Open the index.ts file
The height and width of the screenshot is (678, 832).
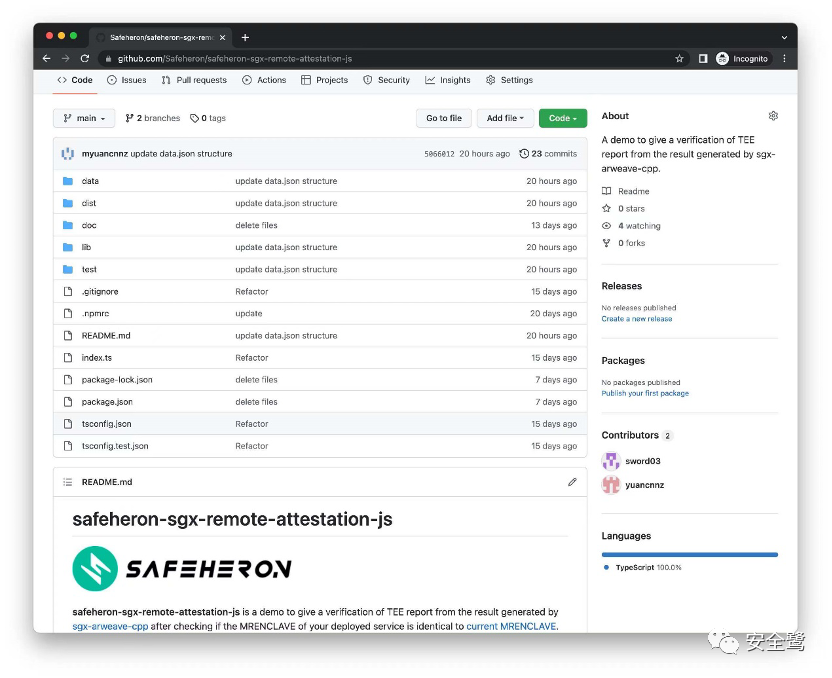97,358
